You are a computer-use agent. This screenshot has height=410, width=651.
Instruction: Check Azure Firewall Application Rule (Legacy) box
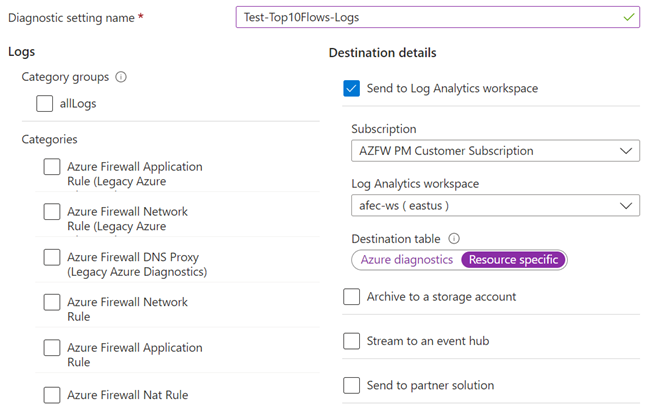pos(52,167)
